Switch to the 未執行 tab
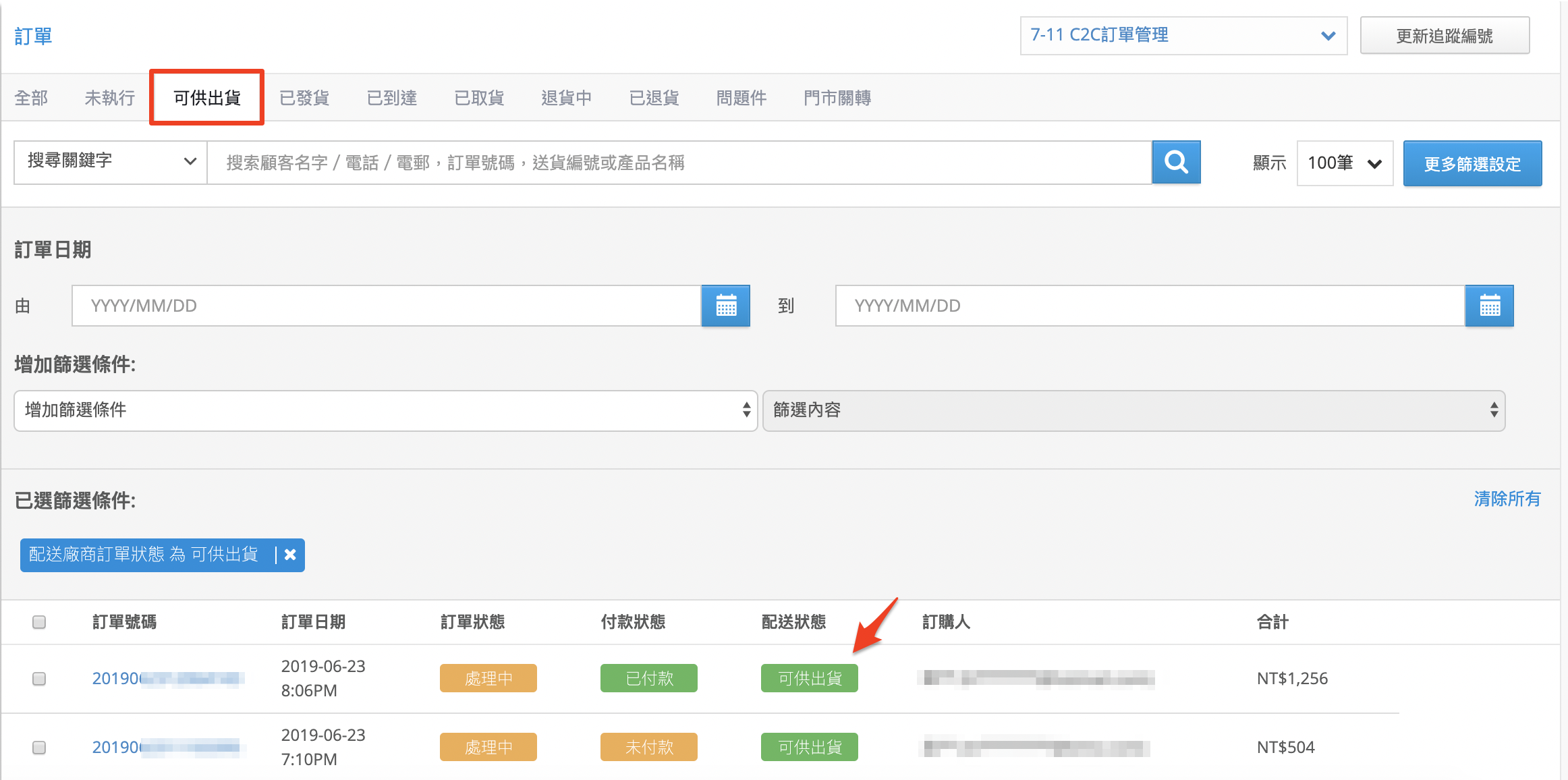The height and width of the screenshot is (780, 1568). tap(110, 98)
